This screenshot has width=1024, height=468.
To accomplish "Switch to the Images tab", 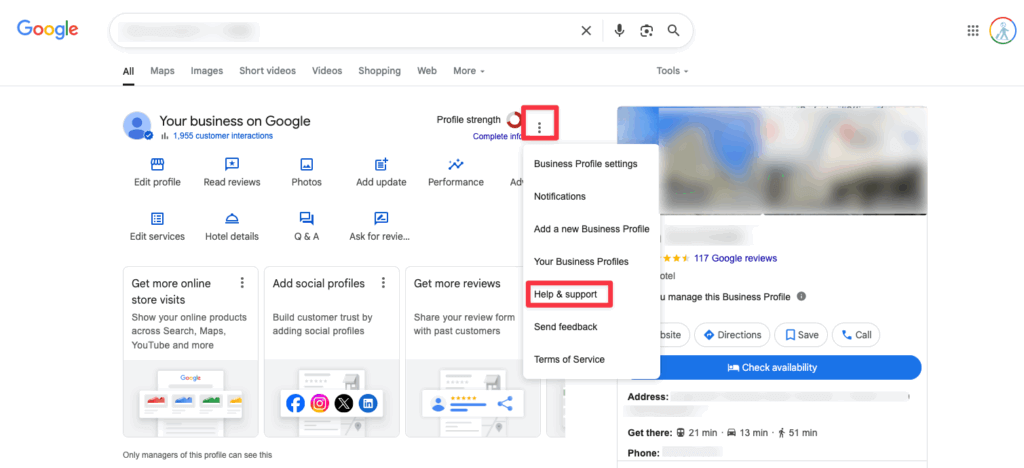I will click(207, 70).
